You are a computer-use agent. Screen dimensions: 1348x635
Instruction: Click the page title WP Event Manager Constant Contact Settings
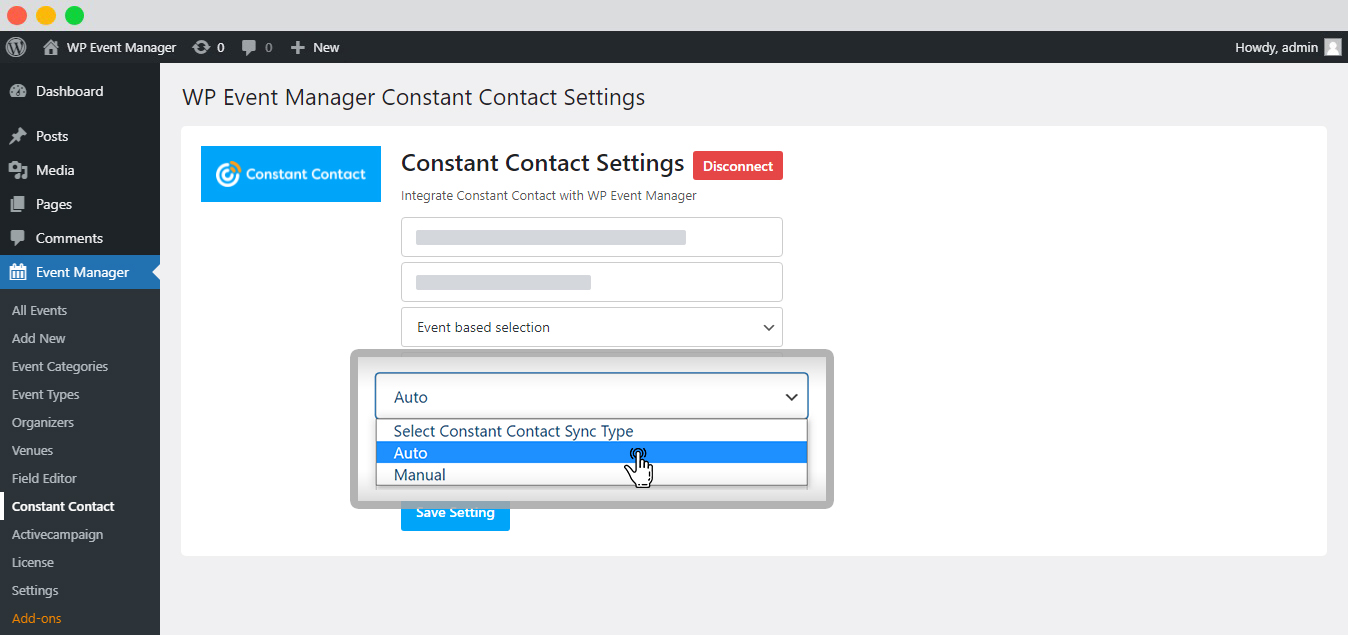click(413, 98)
